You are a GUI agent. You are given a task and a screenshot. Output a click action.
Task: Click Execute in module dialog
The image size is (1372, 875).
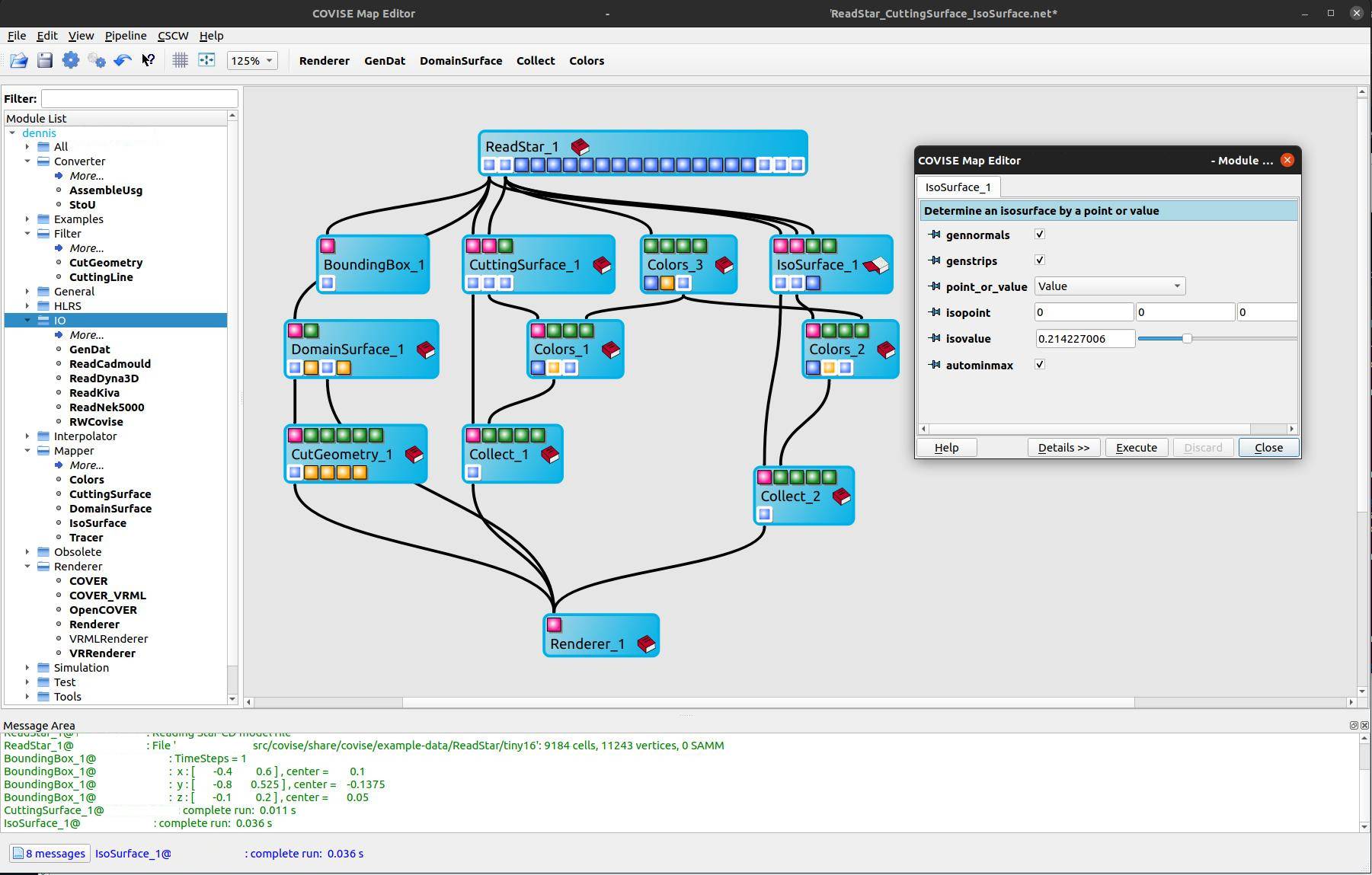[x=1137, y=448]
